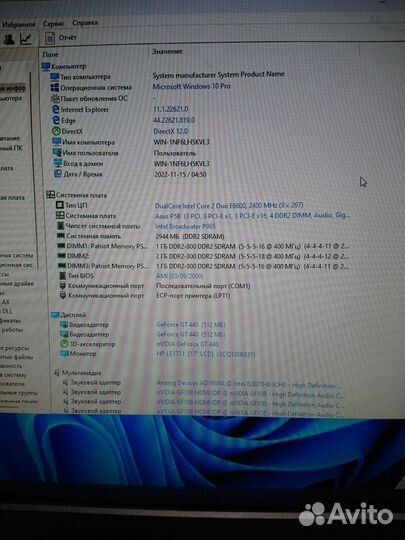Follow the Intel Broadwater P965 chipset link
This screenshot has width=405, height=540.
185,226
